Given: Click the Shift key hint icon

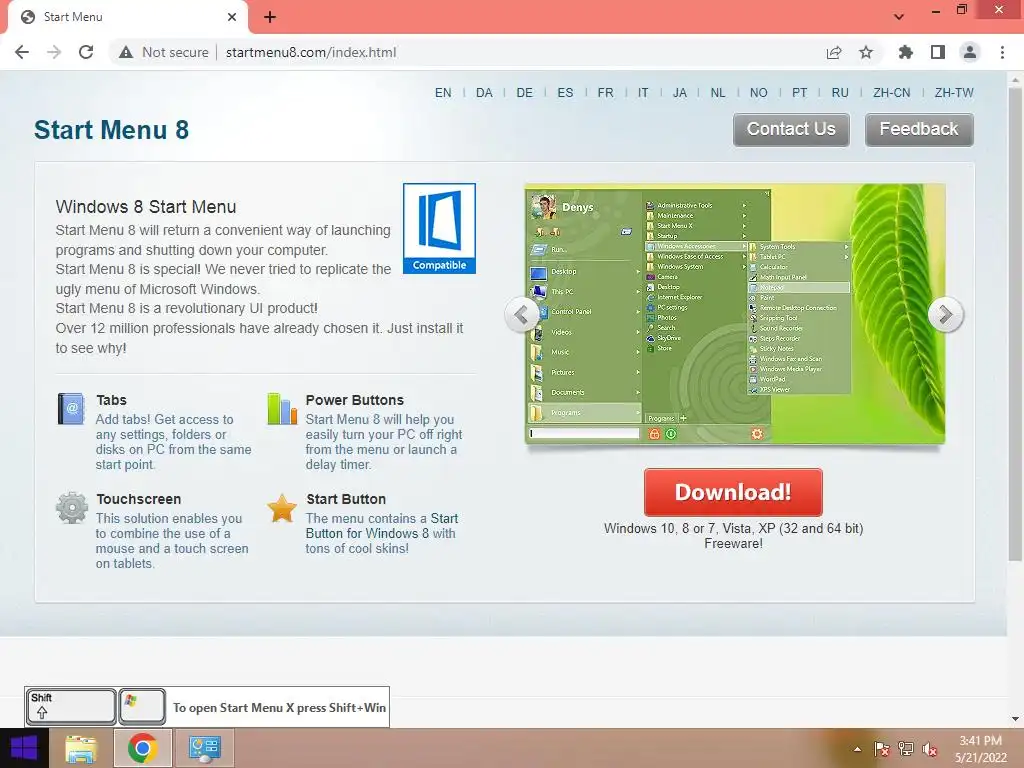Looking at the screenshot, I should tap(71, 707).
